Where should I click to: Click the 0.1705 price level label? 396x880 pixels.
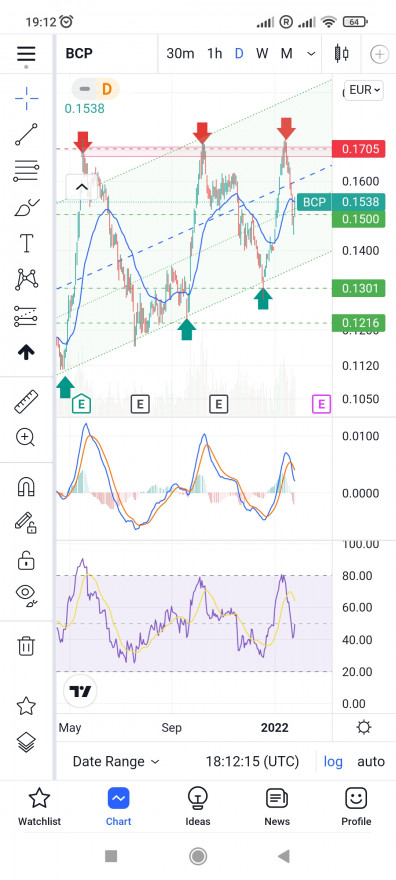(359, 149)
